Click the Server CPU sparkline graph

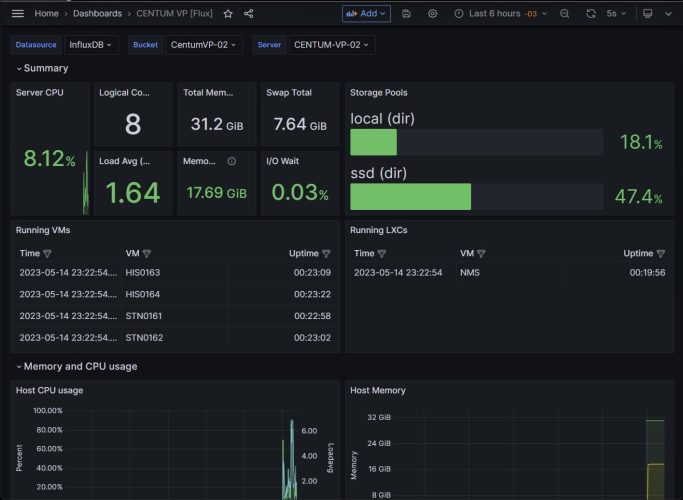[86, 183]
